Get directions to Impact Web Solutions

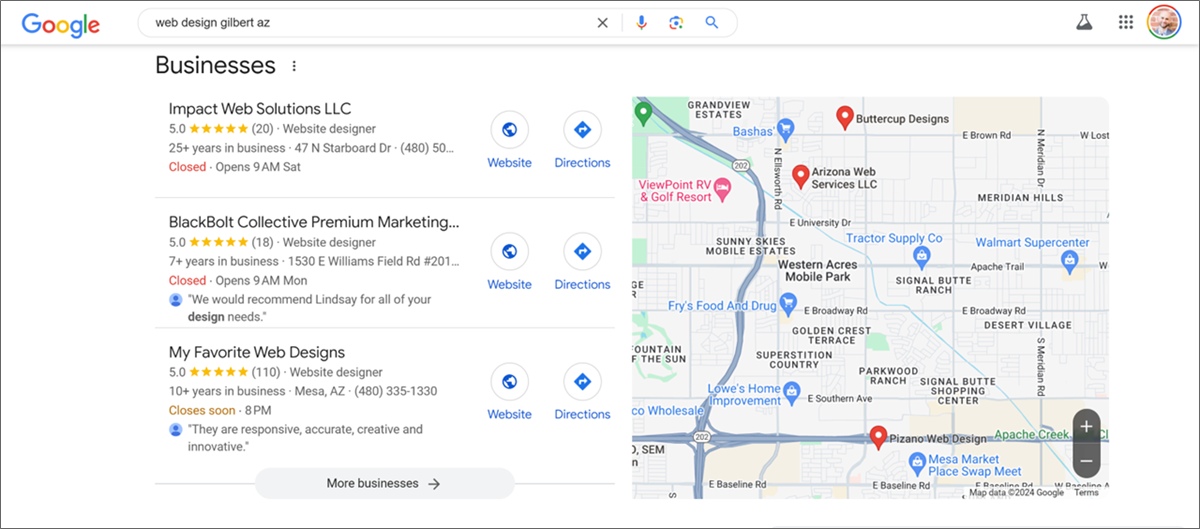tap(582, 141)
